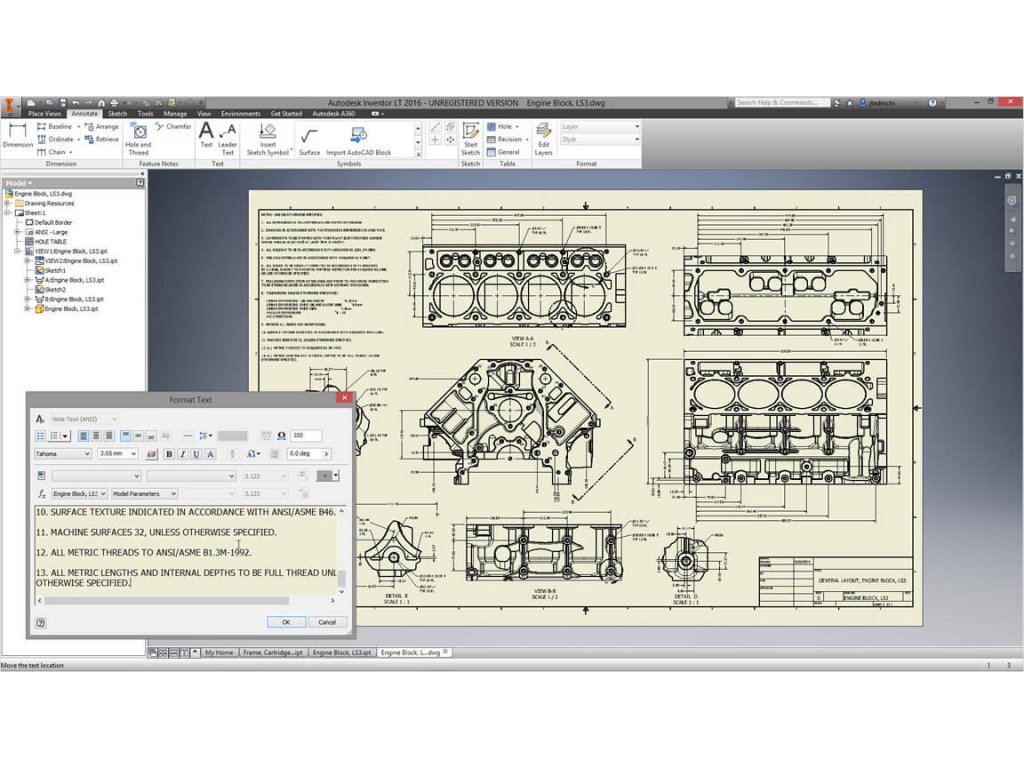Click the Search Help & Commands field

click(782, 102)
